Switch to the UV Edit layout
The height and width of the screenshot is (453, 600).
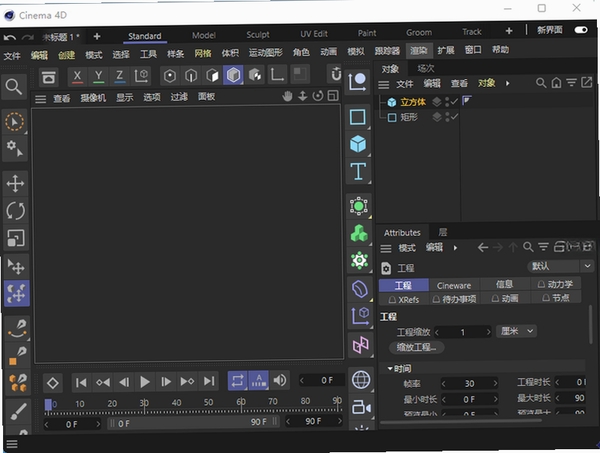coord(314,34)
